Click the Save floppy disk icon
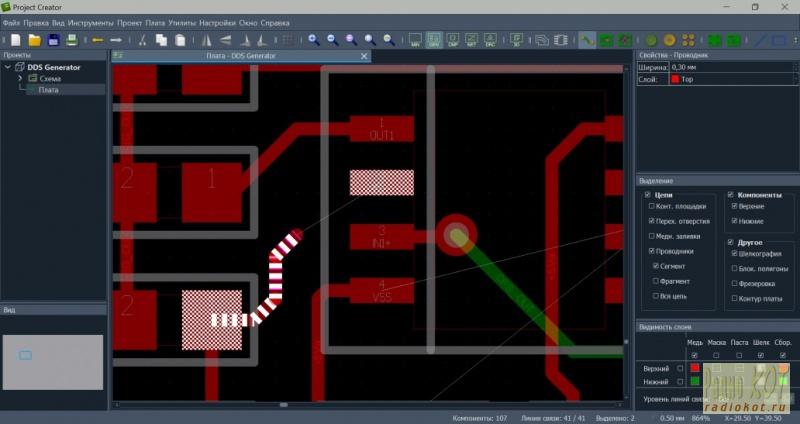 coord(54,40)
